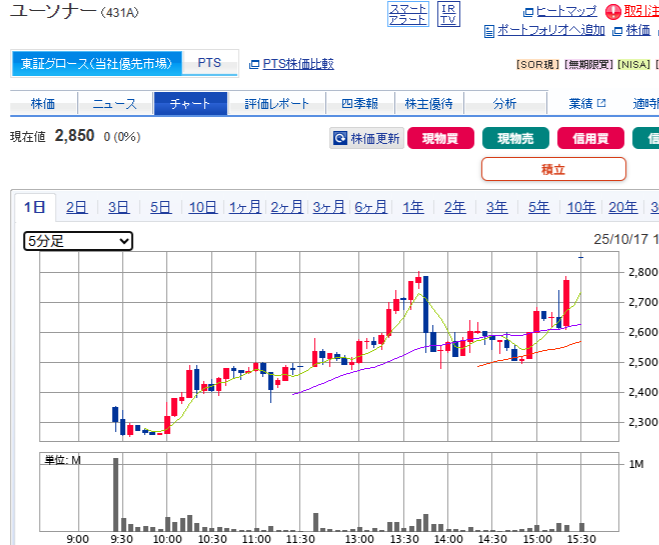This screenshot has width=659, height=545.
Task: Click the tall 9:30 volume bar
Action: (x=116, y=493)
